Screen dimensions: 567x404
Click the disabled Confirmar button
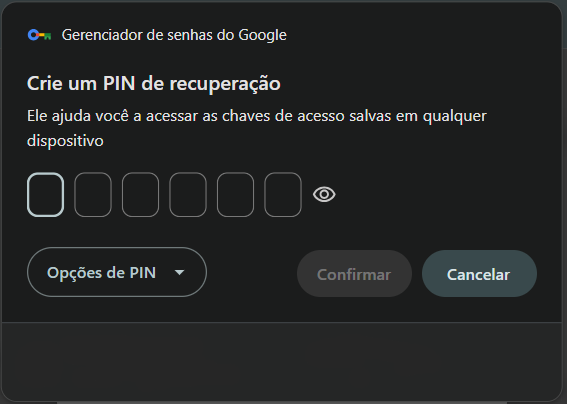pos(354,274)
